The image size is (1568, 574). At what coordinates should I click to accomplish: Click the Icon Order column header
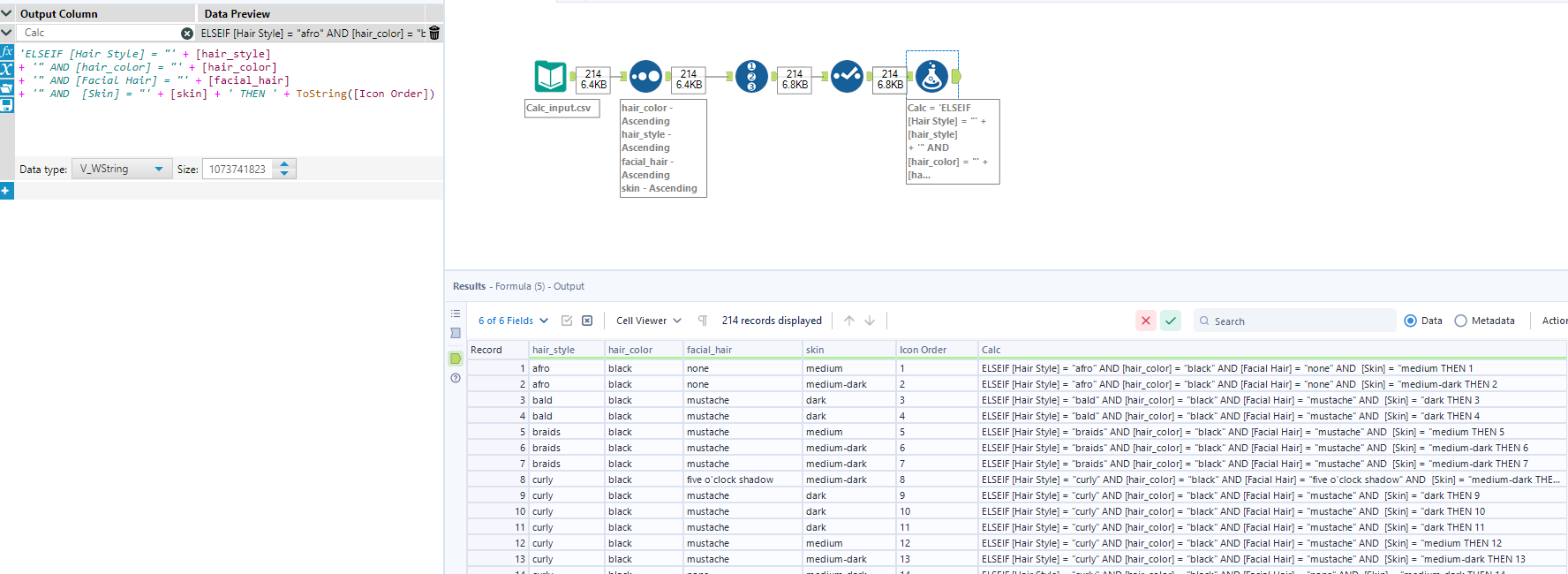point(937,350)
